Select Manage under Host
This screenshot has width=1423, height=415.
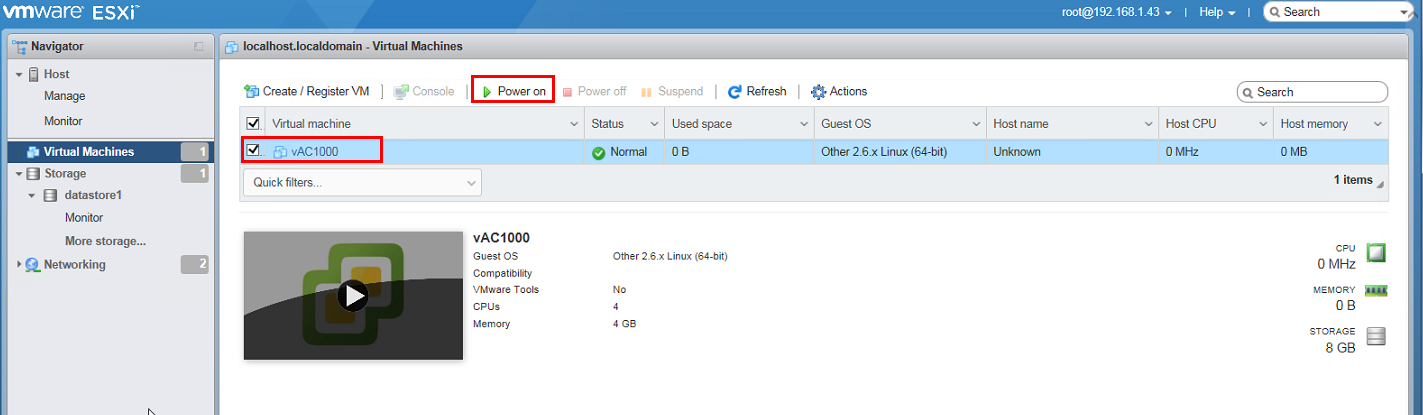coord(65,96)
